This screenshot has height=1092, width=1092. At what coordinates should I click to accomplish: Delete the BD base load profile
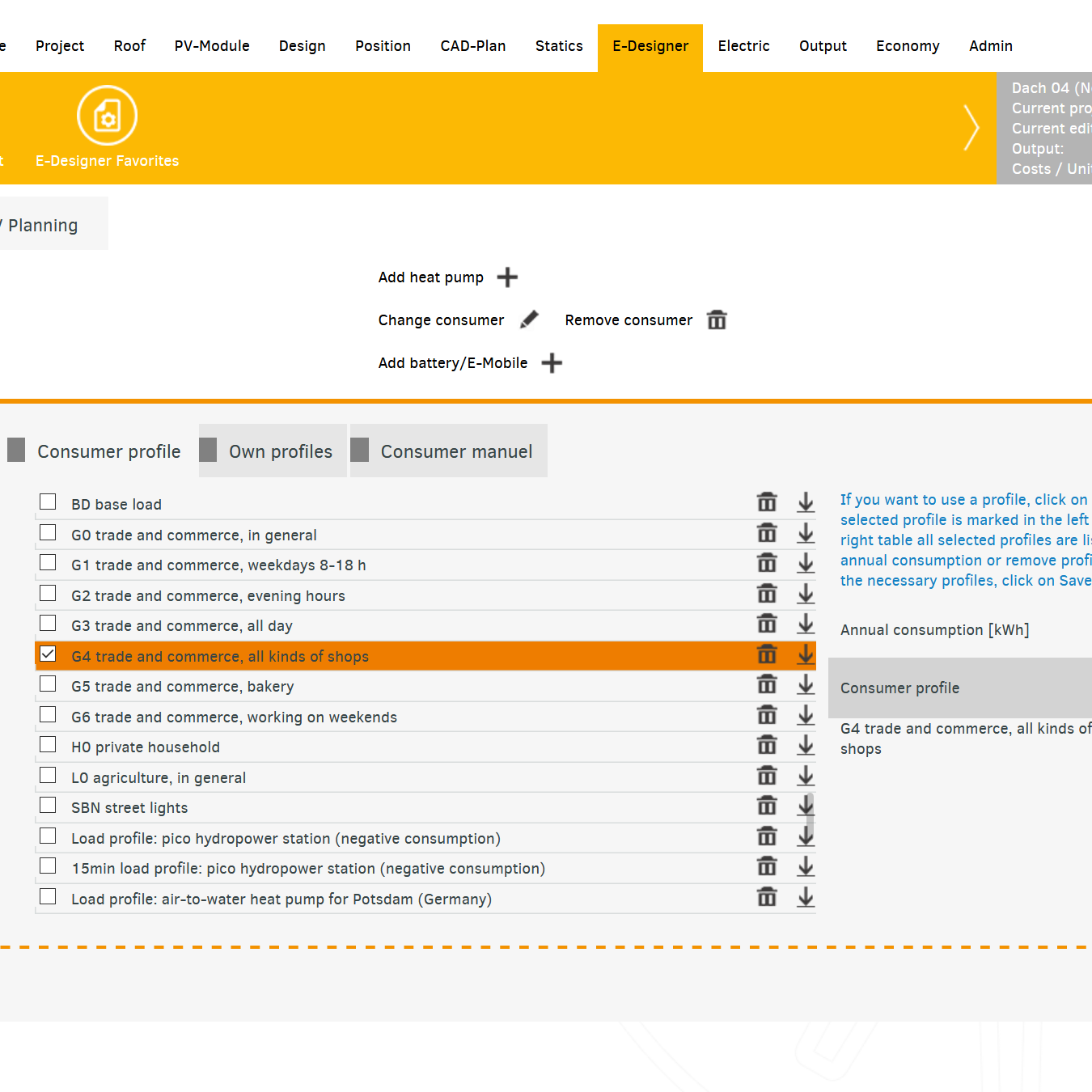[767, 502]
